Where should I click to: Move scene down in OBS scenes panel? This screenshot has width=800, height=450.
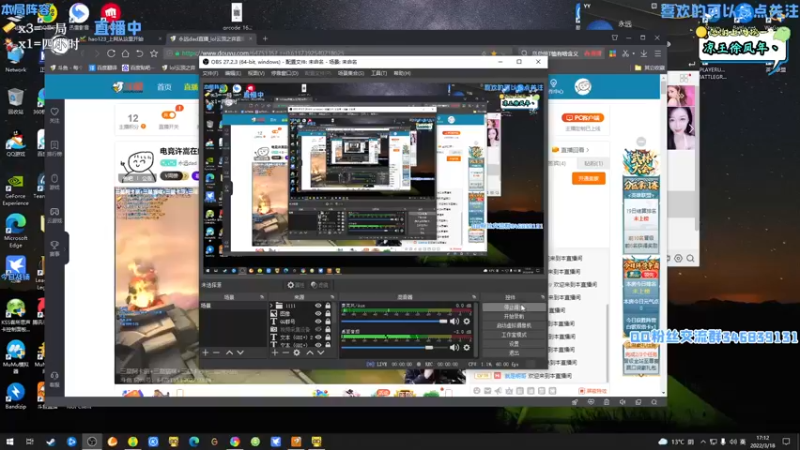240,353
